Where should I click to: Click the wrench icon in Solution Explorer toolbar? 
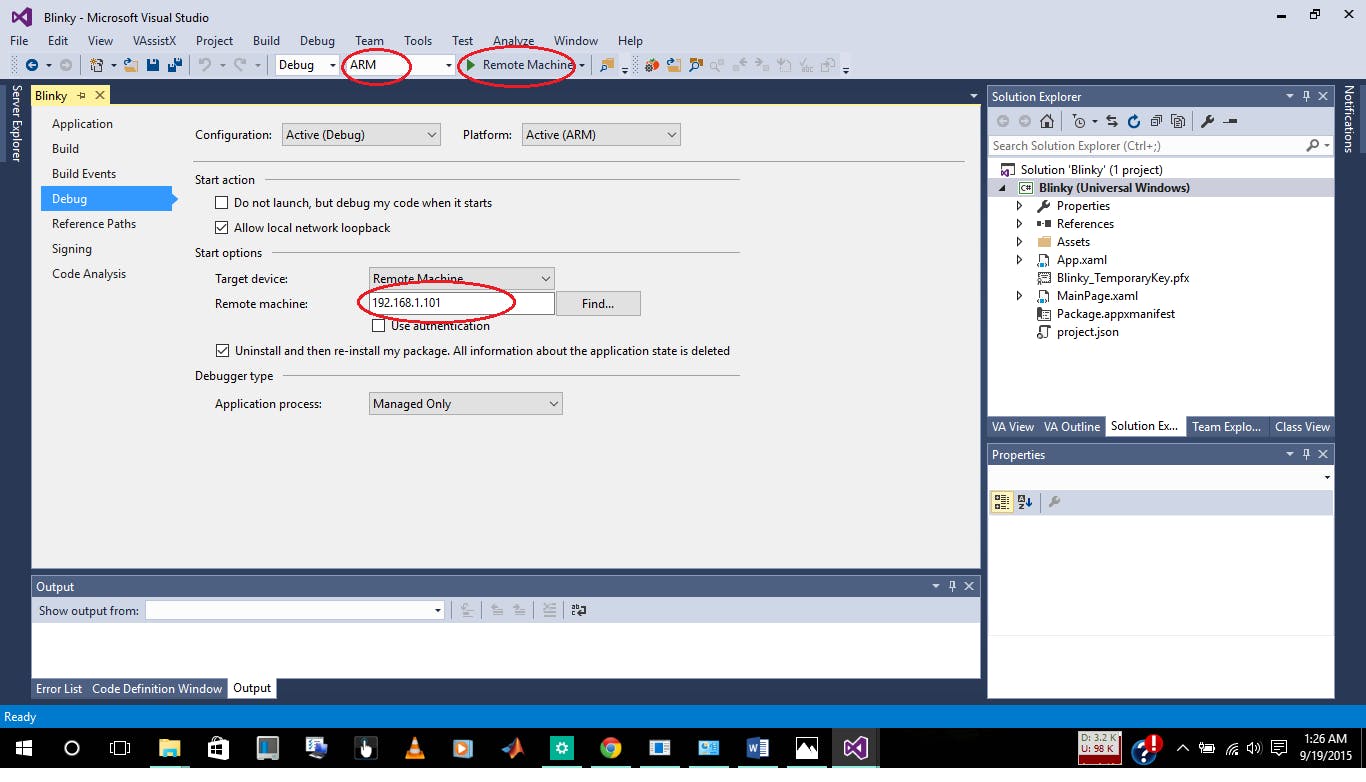[x=1207, y=121]
